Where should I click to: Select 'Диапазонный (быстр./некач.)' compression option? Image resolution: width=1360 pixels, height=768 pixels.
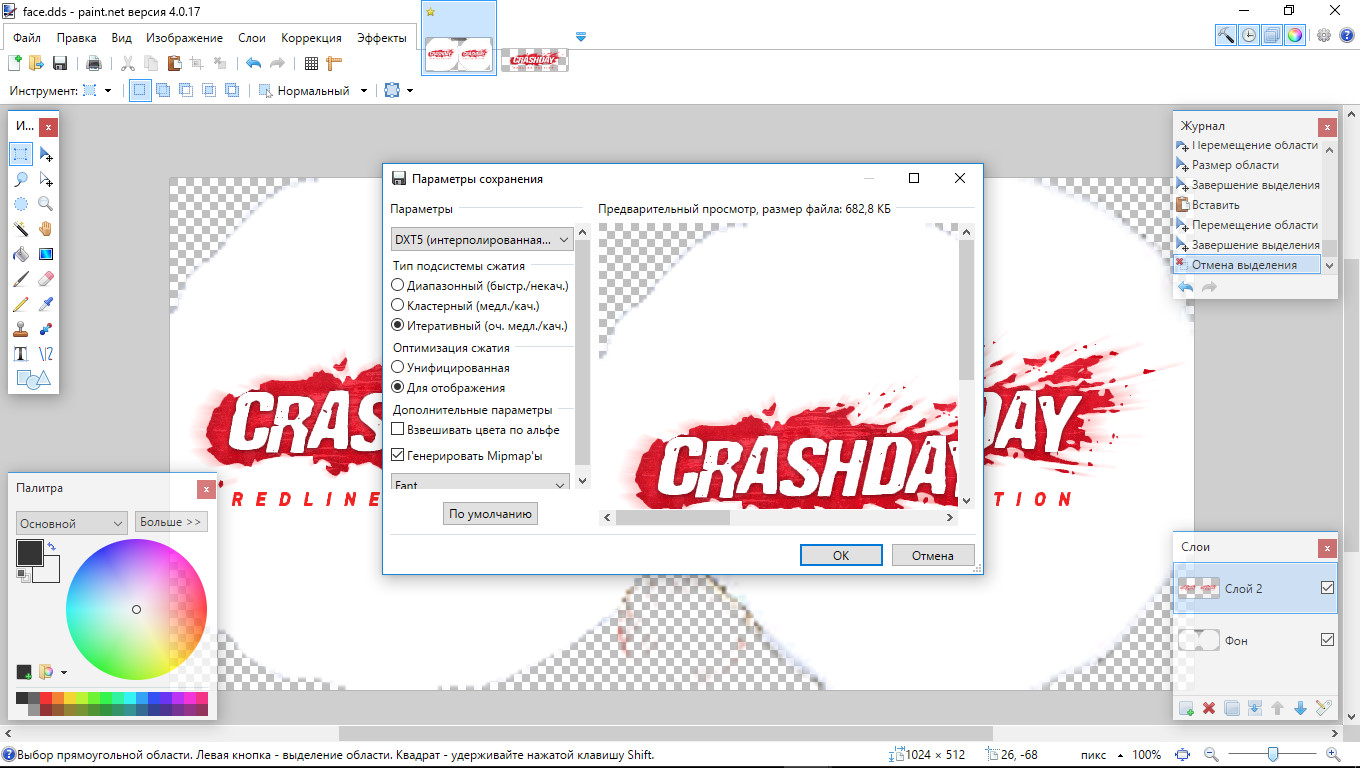pos(479,285)
